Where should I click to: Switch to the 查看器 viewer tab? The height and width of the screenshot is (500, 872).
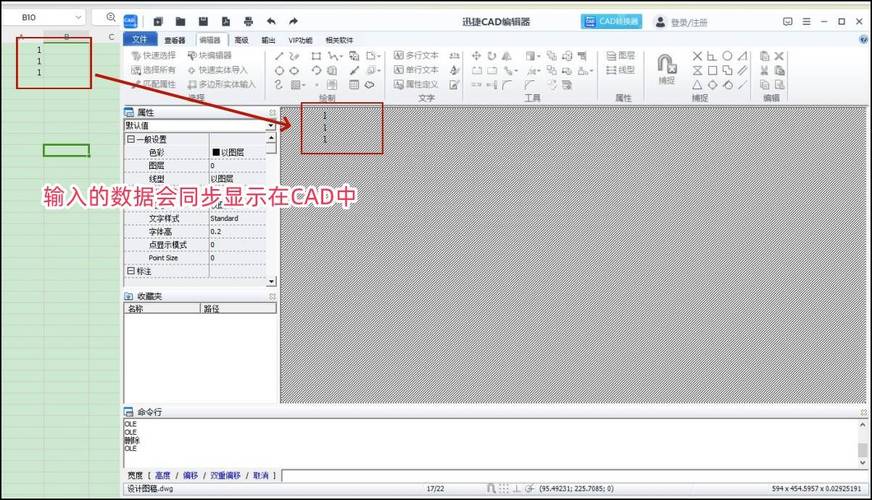(x=175, y=40)
